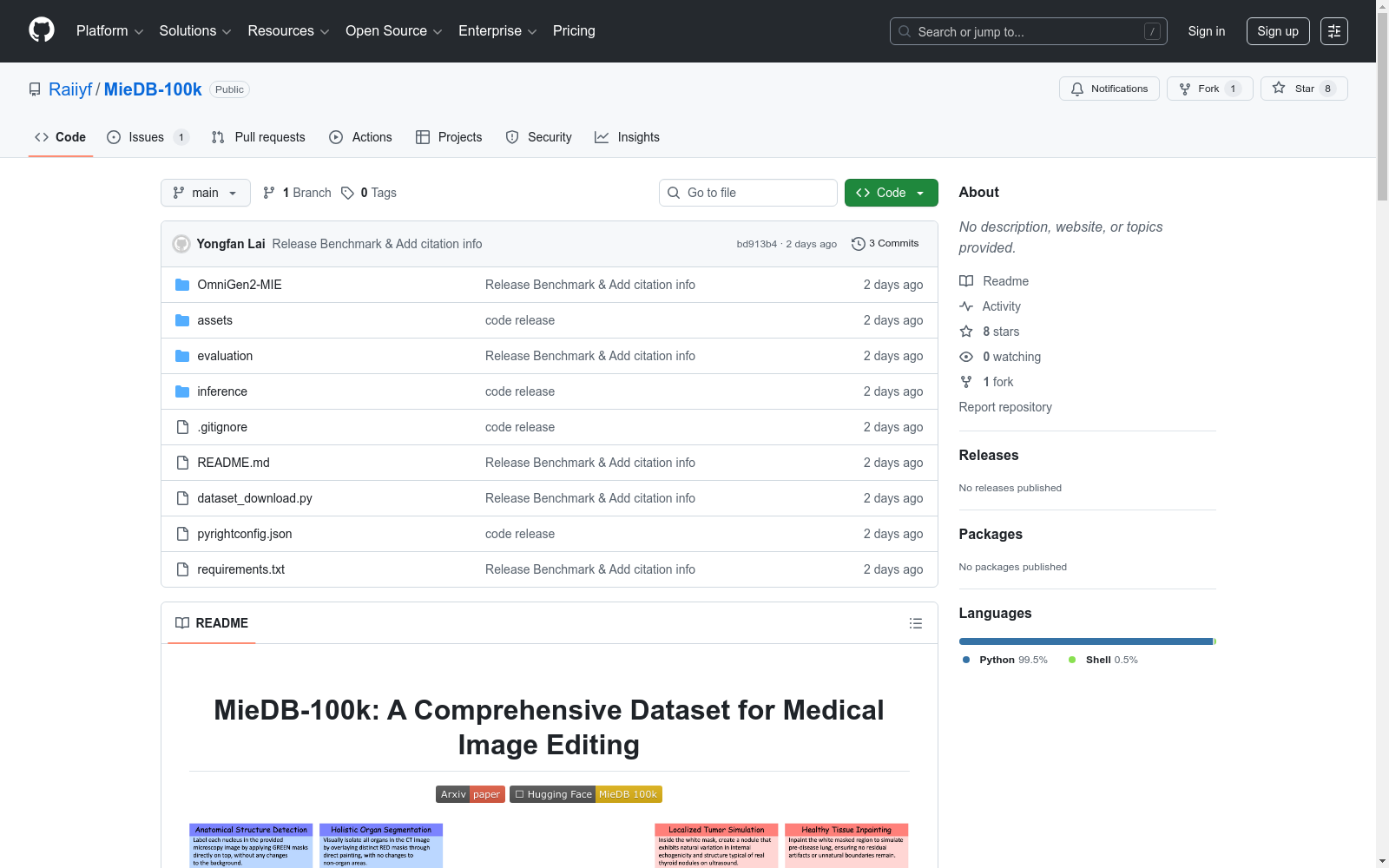Click the eye icon beside 0 watching
1389x868 pixels.
pos(966,357)
